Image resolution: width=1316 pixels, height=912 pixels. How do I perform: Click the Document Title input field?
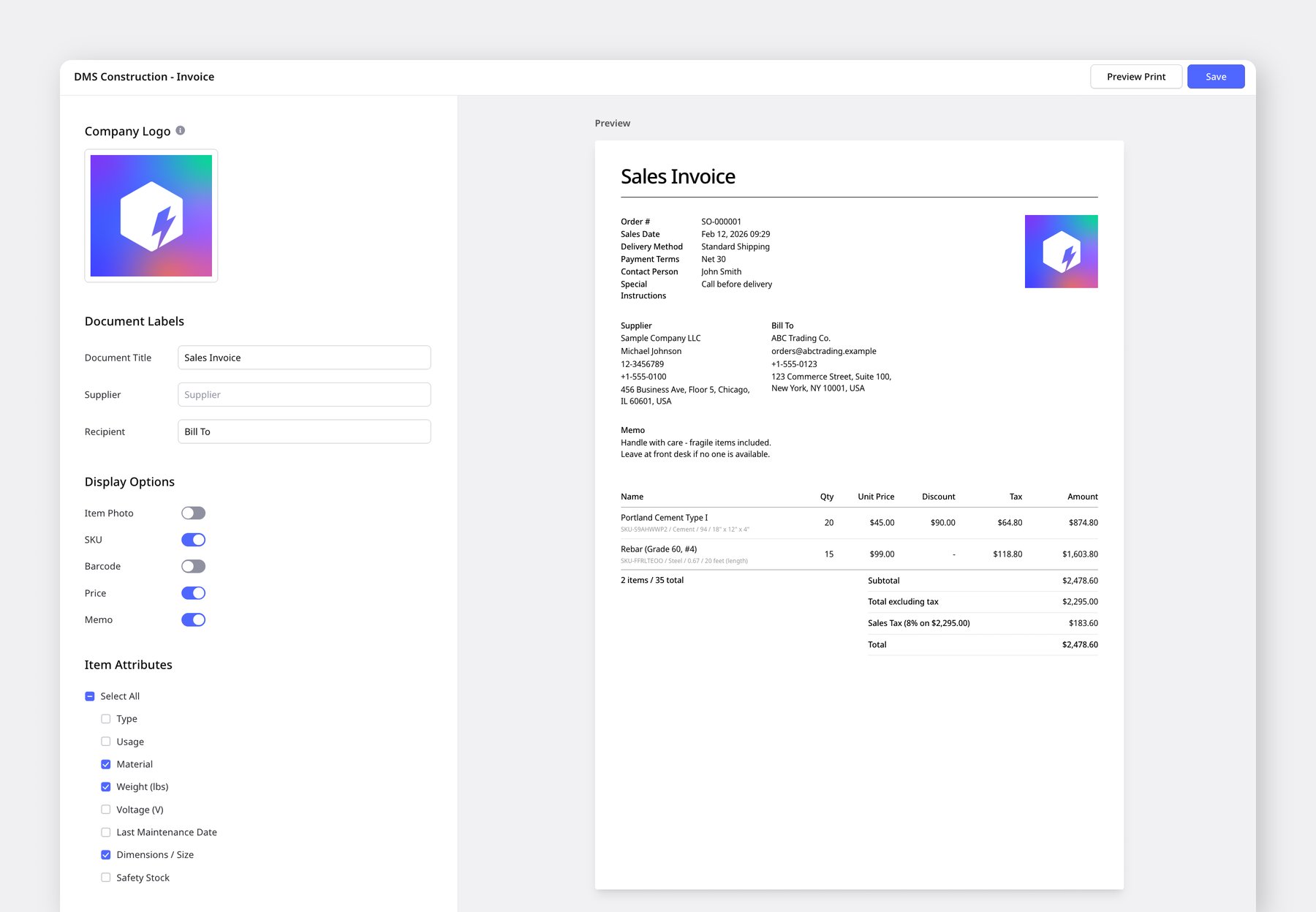[x=304, y=358]
